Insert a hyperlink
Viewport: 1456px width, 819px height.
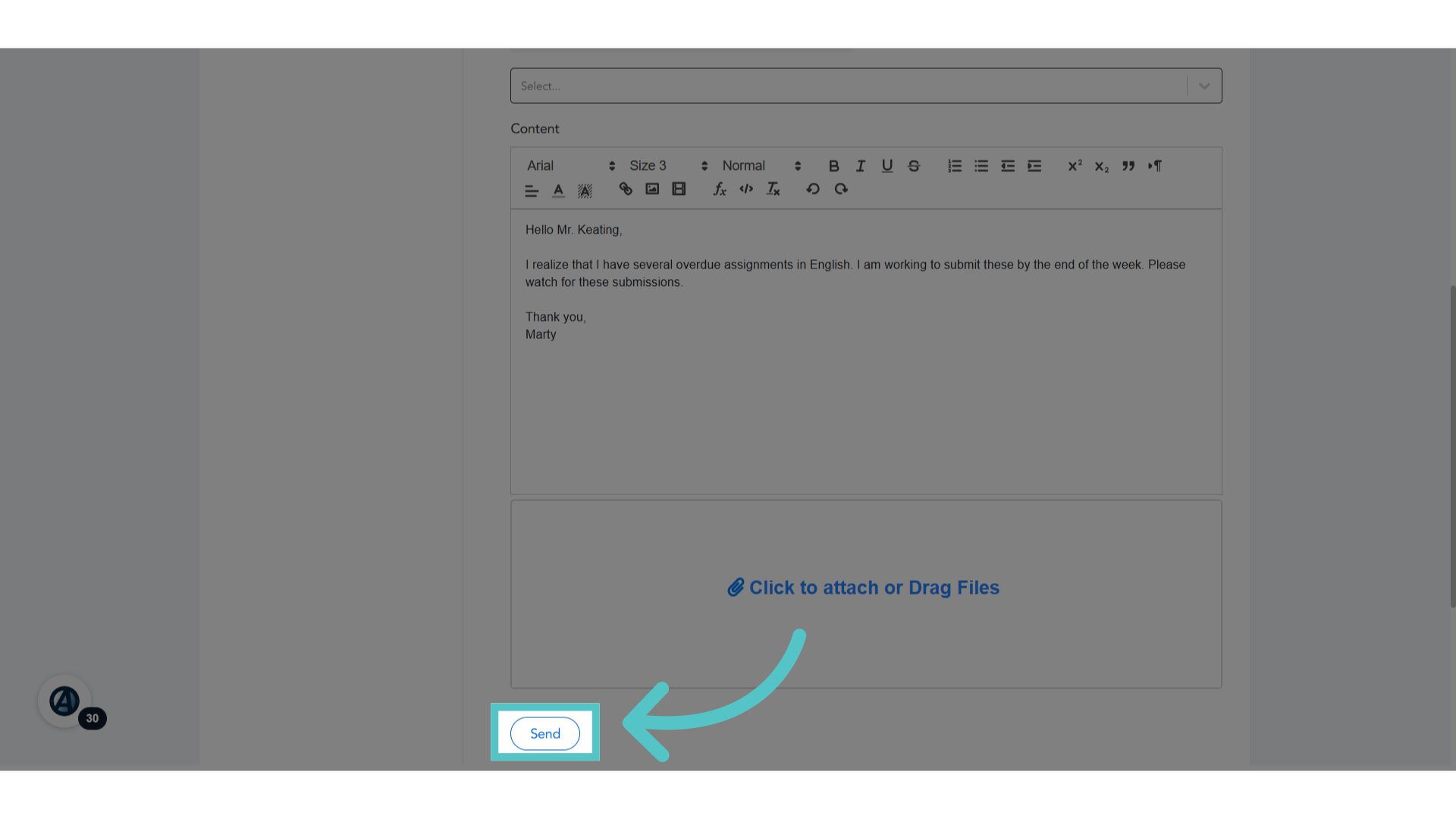point(626,189)
